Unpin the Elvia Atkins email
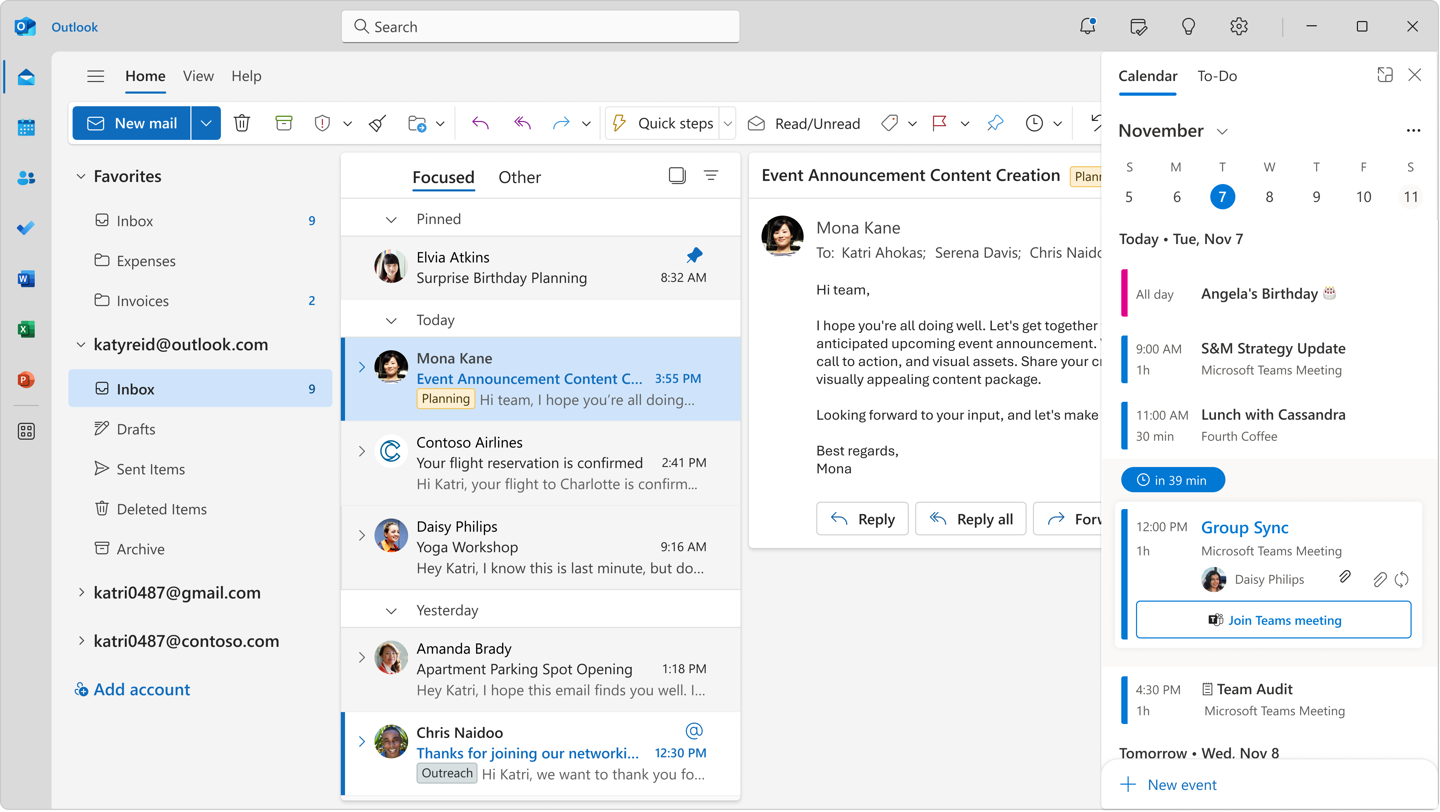Screen dimensions: 1440x812 point(694,256)
